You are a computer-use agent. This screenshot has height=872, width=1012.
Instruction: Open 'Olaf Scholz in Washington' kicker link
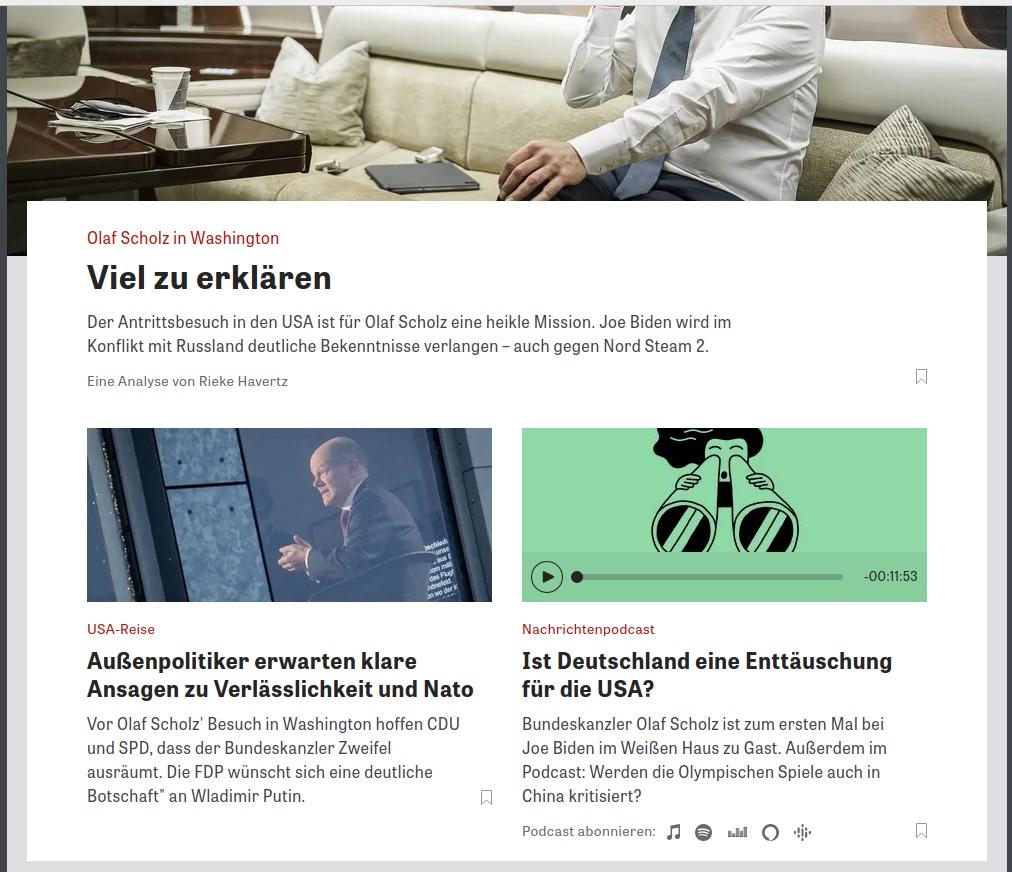[x=183, y=238]
